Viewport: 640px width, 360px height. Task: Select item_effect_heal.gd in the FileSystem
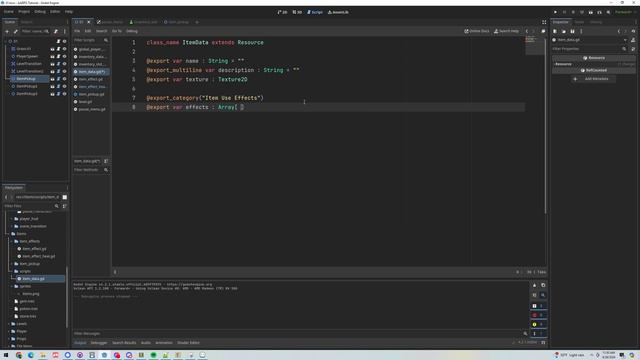[38, 256]
